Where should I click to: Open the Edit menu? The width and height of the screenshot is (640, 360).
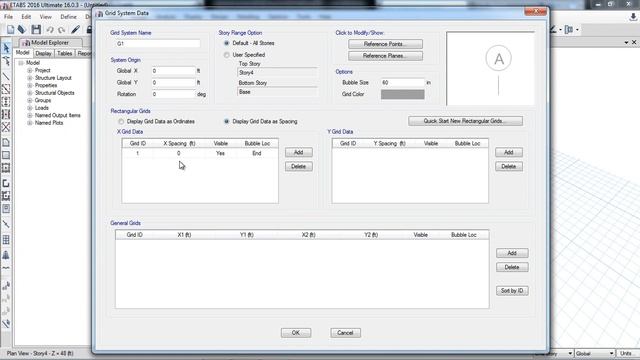(26, 17)
